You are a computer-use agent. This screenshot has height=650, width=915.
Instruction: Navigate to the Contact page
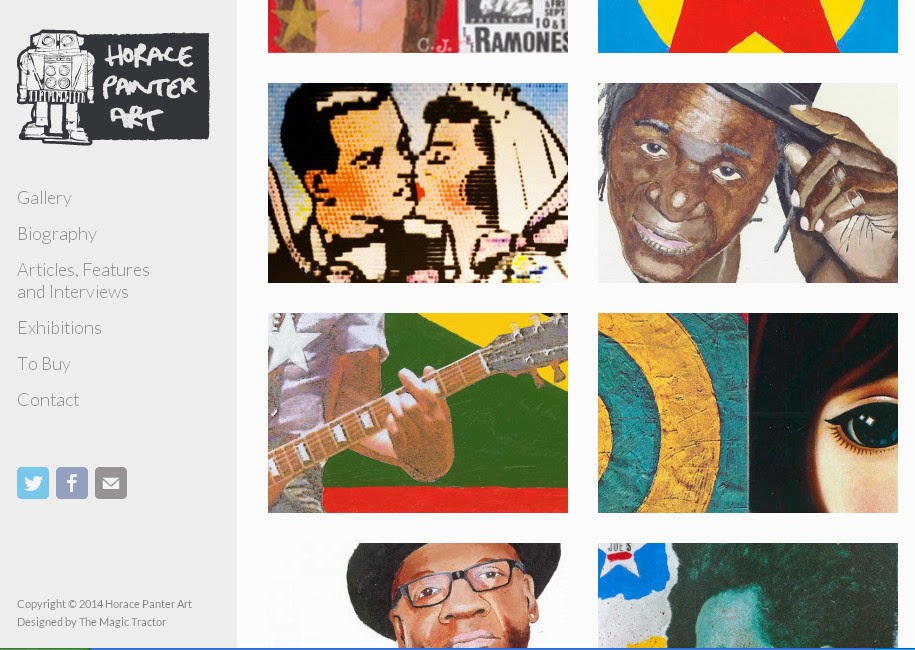pyautogui.click(x=48, y=400)
